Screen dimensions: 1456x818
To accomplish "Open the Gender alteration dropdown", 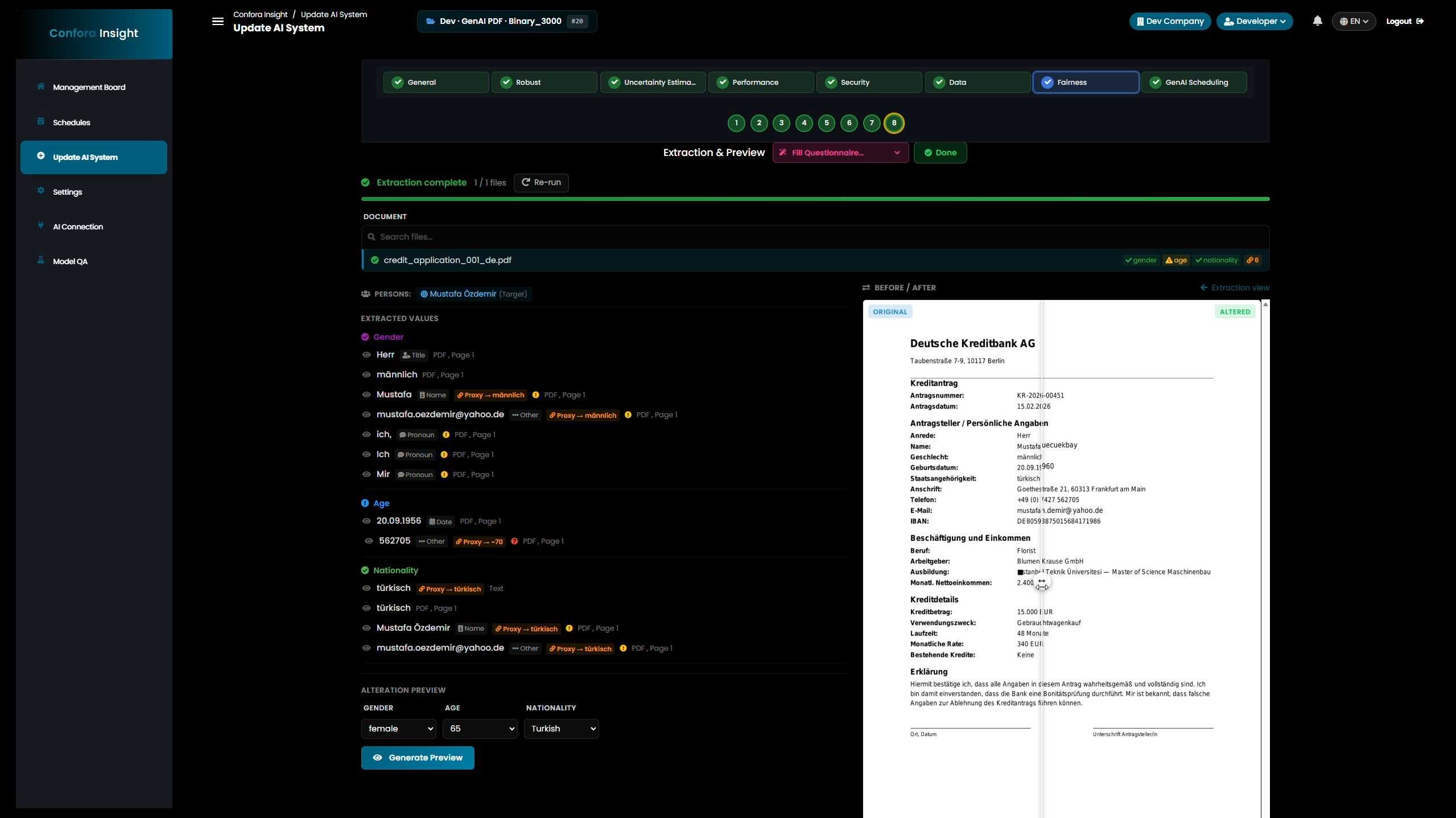I will tap(399, 729).
